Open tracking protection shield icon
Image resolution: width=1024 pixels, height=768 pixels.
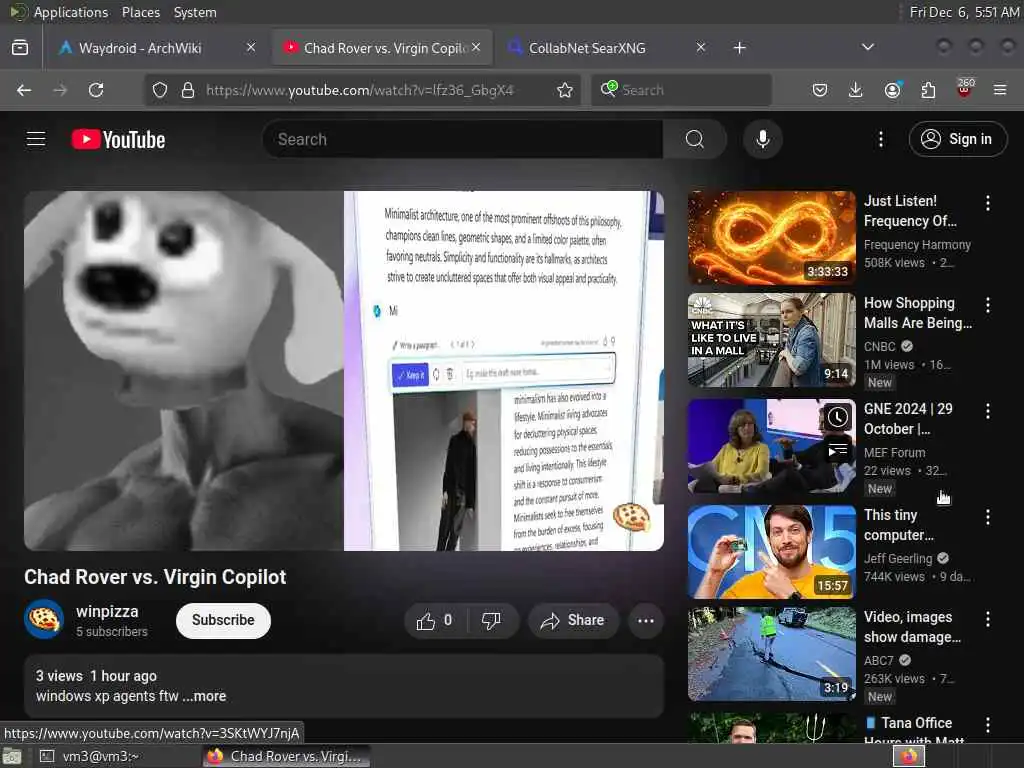pos(159,90)
